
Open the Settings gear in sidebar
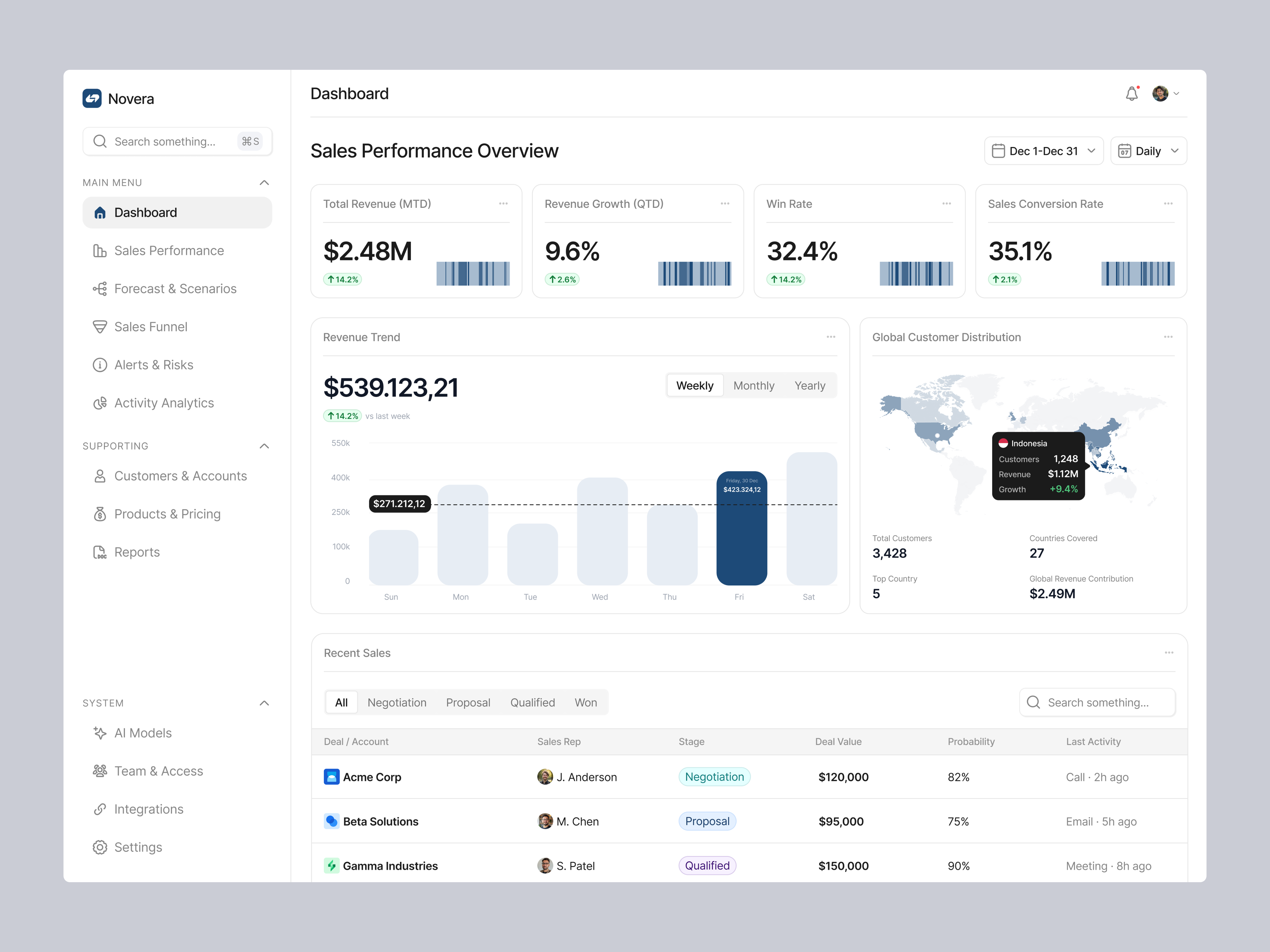tap(138, 847)
